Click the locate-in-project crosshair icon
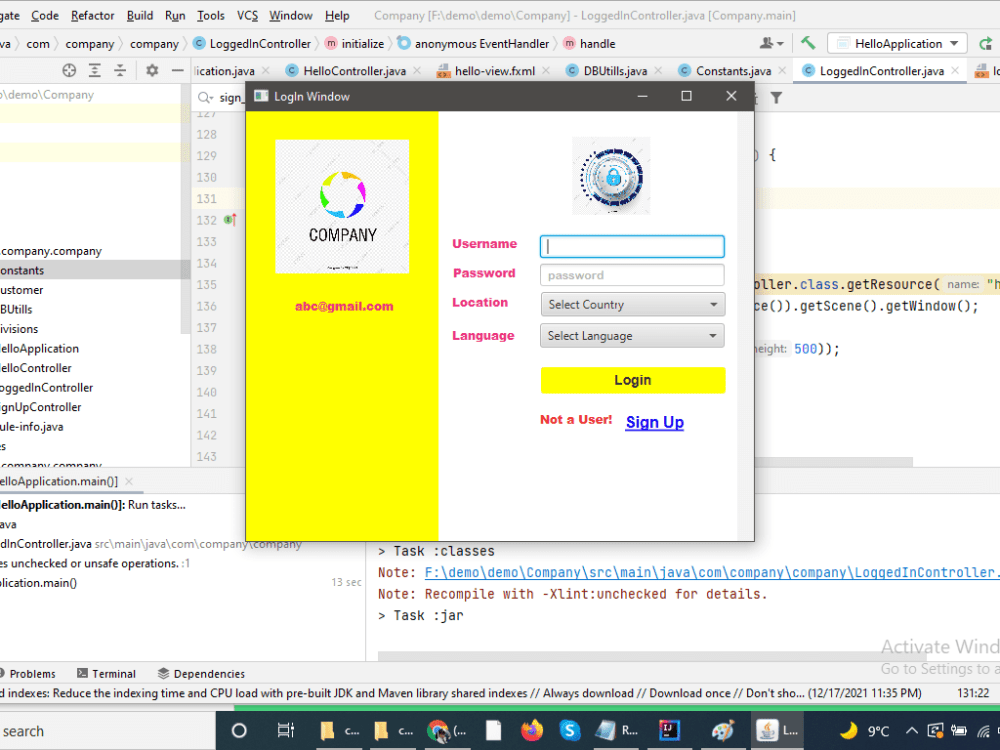The height and width of the screenshot is (750, 1000). [x=69, y=71]
